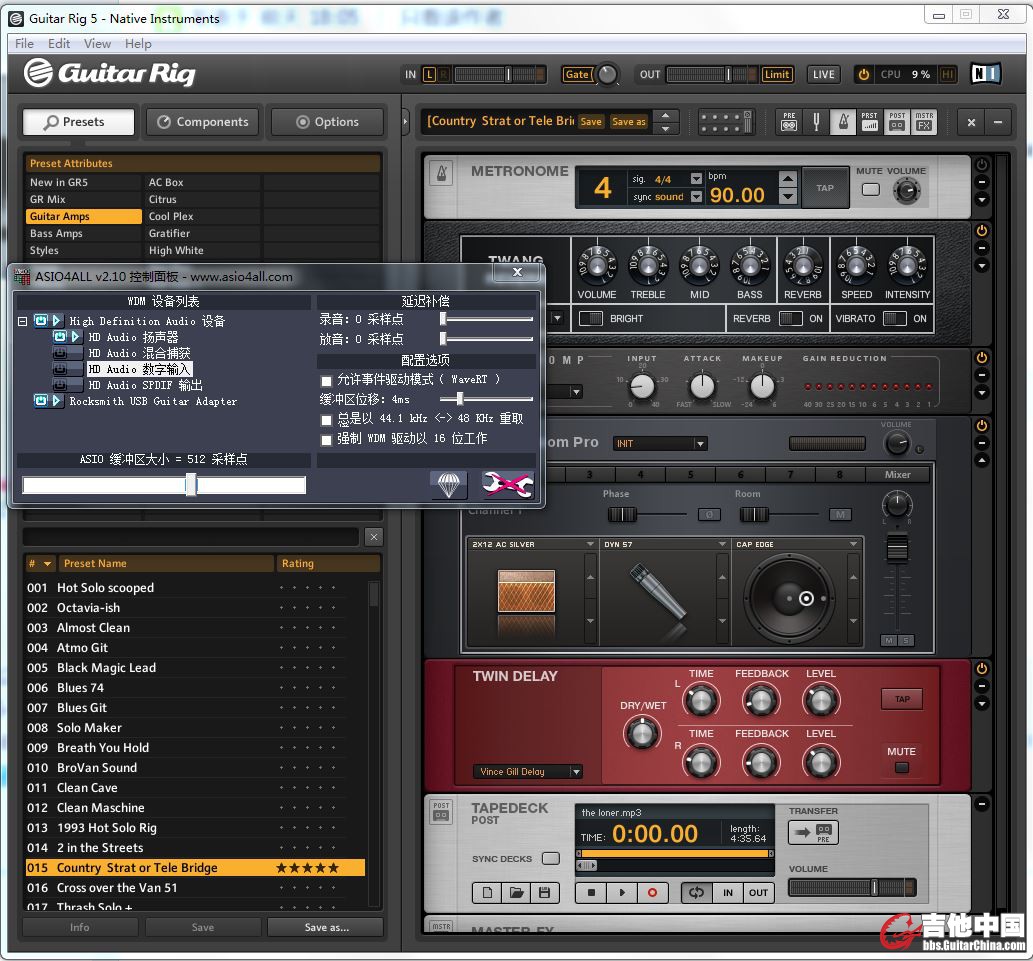The image size is (1033, 961).
Task: Switch to the Components tab
Action: pos(202,122)
